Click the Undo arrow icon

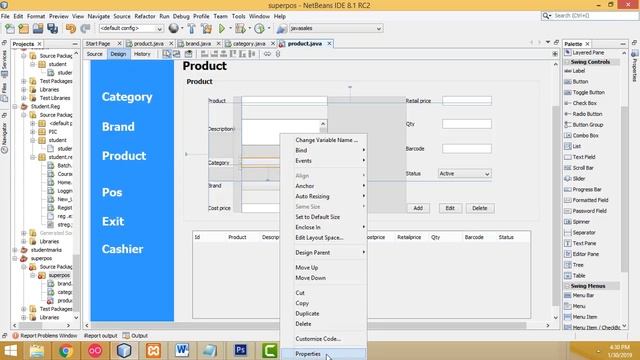point(71,29)
